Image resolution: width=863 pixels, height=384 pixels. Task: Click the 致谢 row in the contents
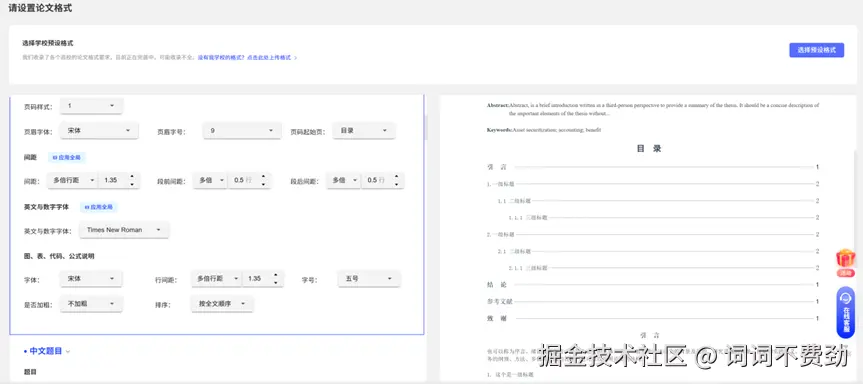[x=653, y=318]
